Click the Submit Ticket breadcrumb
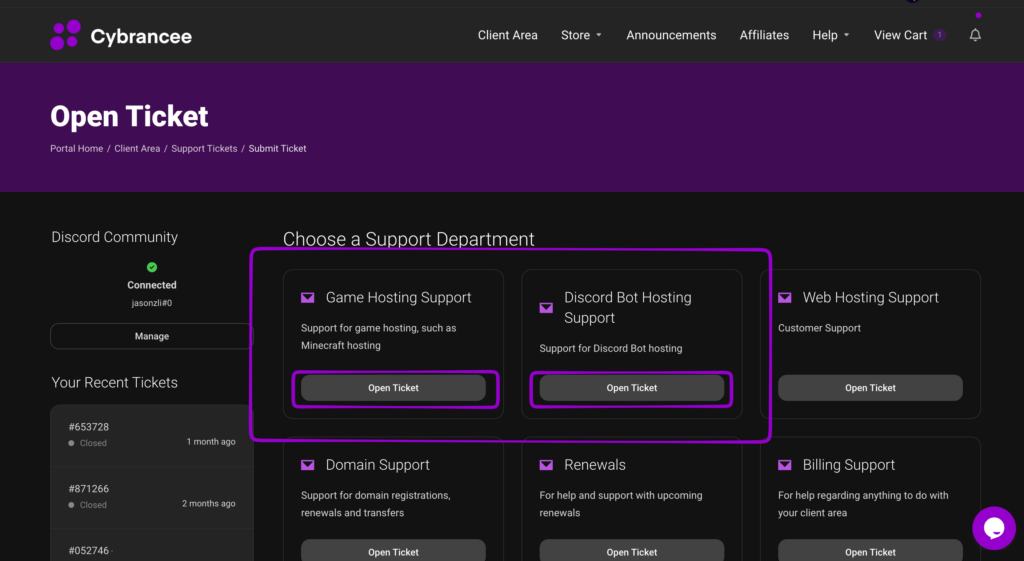Screen dimensions: 1024x561 point(277,149)
